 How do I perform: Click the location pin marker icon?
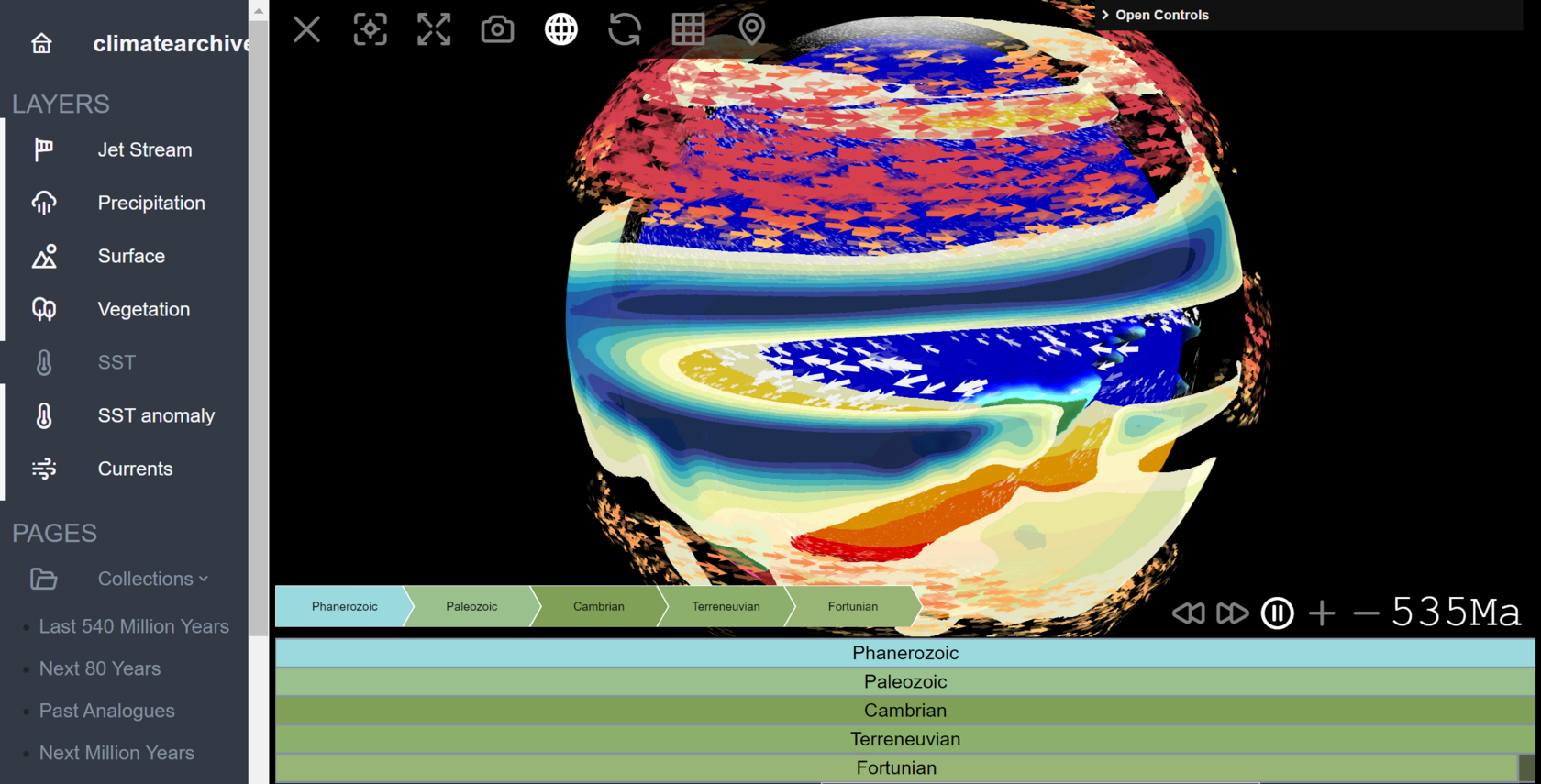751,29
